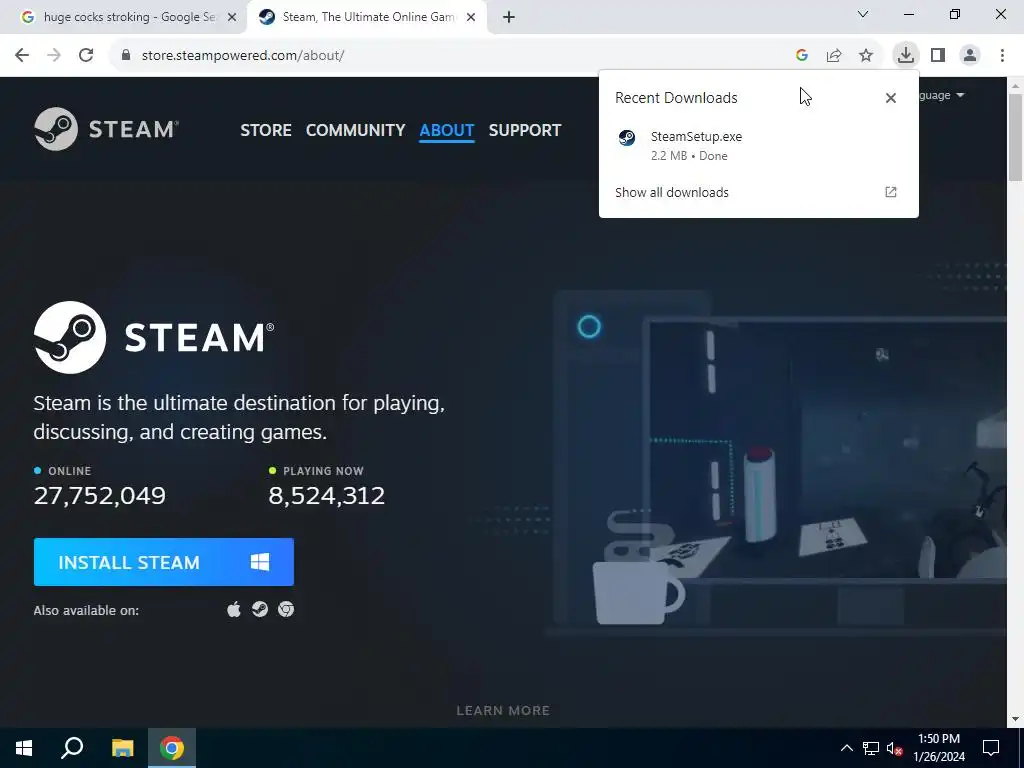This screenshot has height=768, width=1024.
Task: Click the Google icon in the address bar
Action: pyautogui.click(x=802, y=56)
